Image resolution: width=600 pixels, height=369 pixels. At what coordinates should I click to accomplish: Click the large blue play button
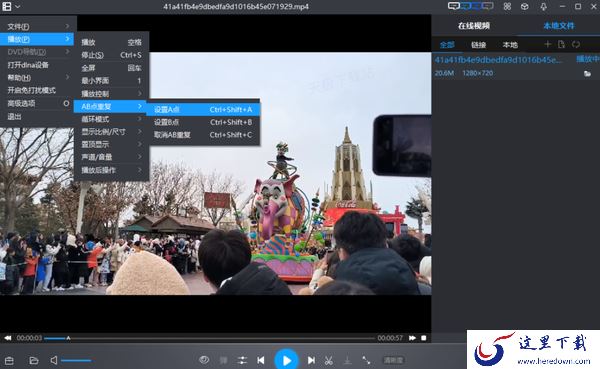point(286,360)
